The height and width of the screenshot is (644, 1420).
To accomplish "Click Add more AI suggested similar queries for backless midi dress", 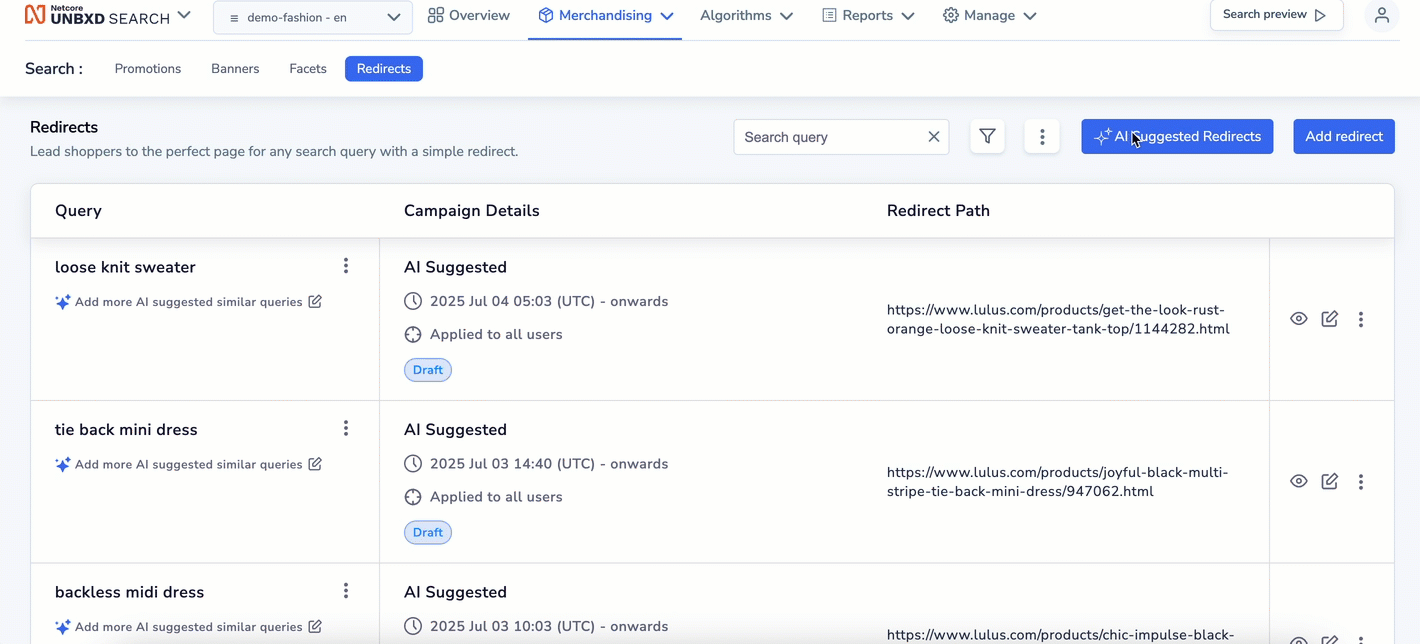I will tap(188, 627).
